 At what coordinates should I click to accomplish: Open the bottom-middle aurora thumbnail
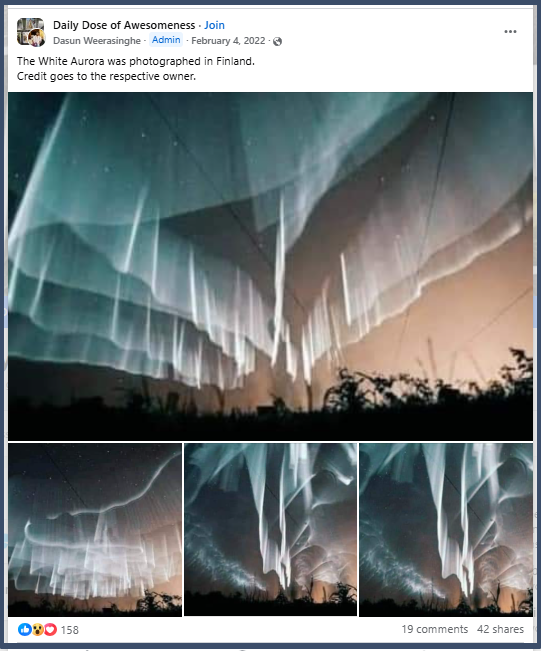coord(270,530)
